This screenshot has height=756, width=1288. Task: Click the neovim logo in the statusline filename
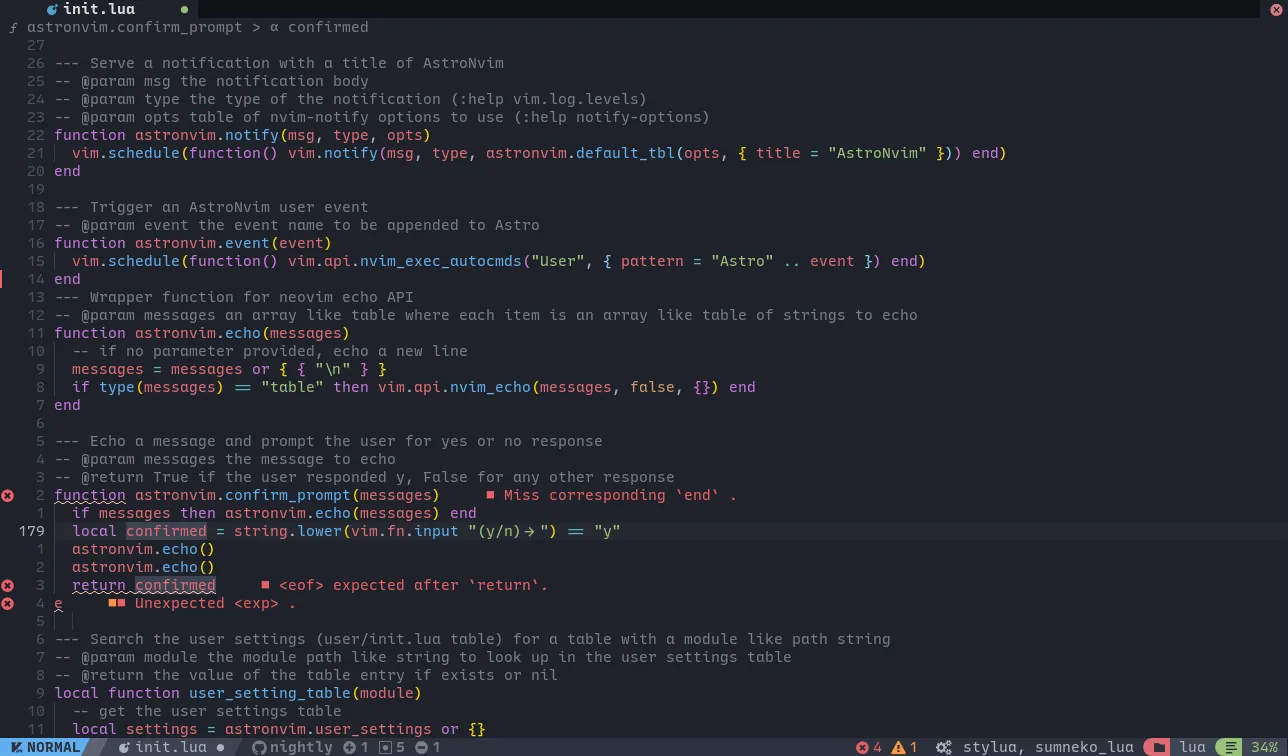(124, 747)
